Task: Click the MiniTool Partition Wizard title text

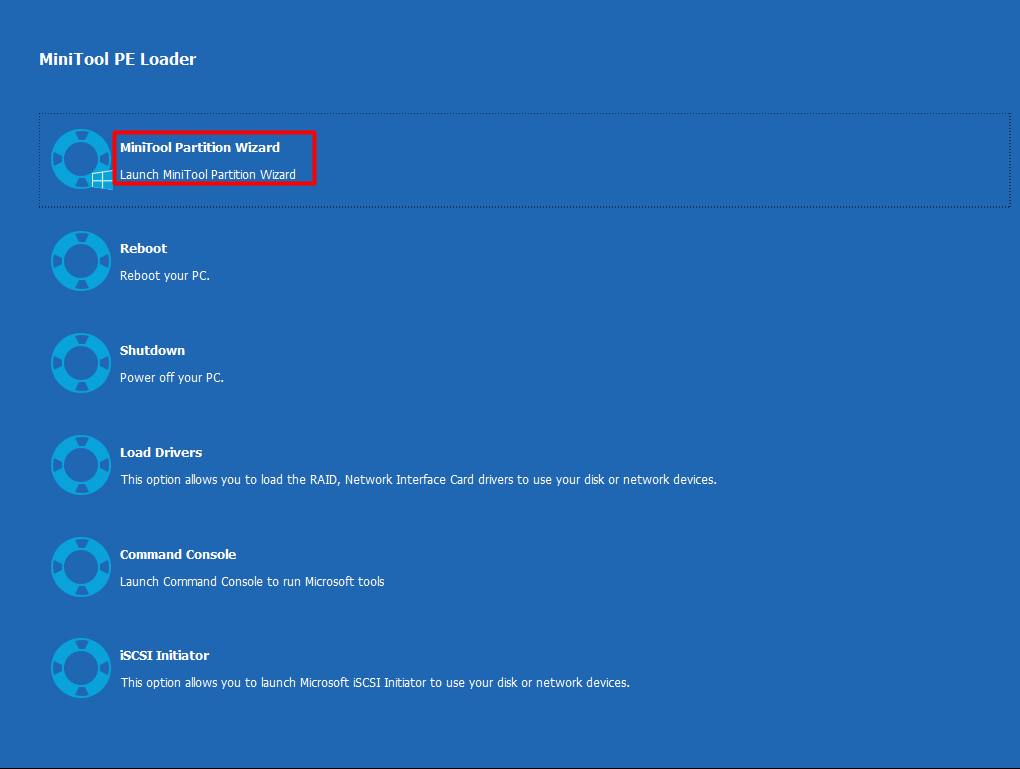Action: coord(200,147)
